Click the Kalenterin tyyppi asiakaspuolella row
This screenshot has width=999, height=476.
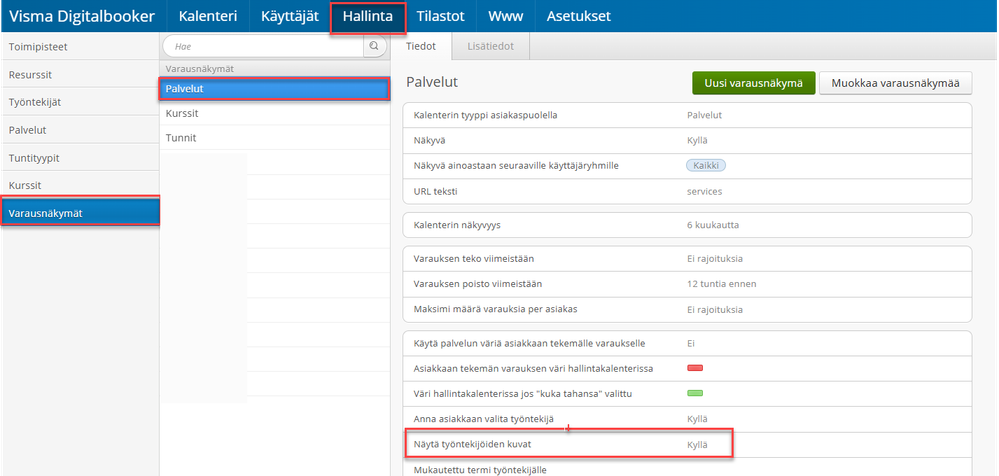687,115
